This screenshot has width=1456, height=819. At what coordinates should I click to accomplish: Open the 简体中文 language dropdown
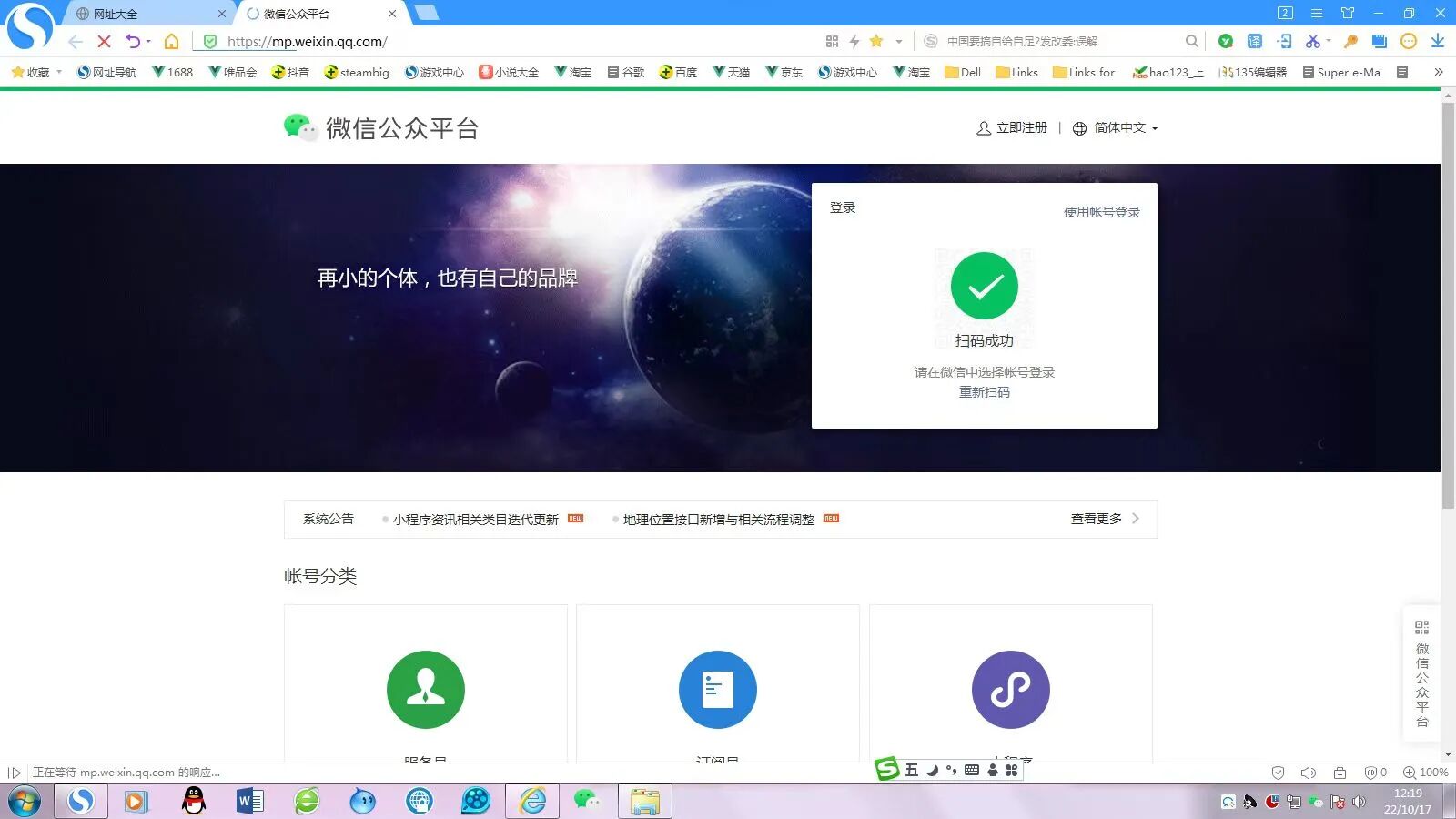click(1115, 128)
